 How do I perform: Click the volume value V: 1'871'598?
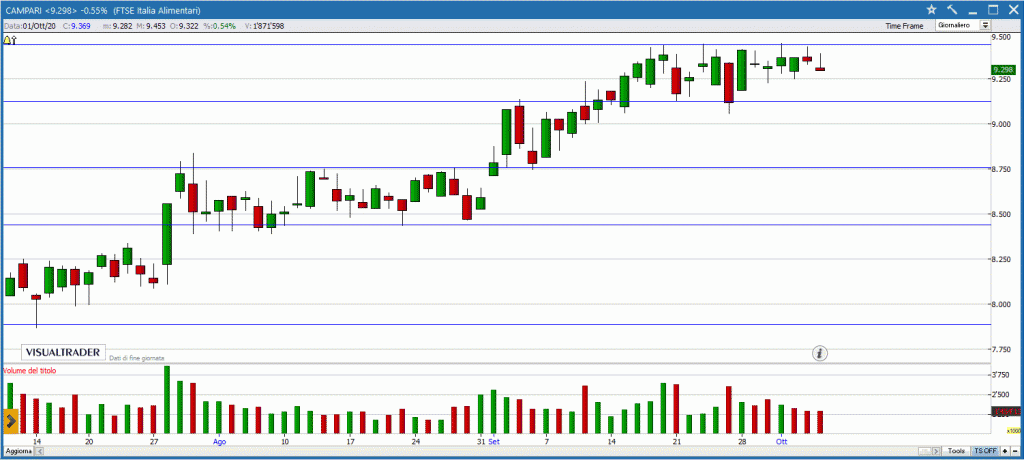pyautogui.click(x=264, y=26)
